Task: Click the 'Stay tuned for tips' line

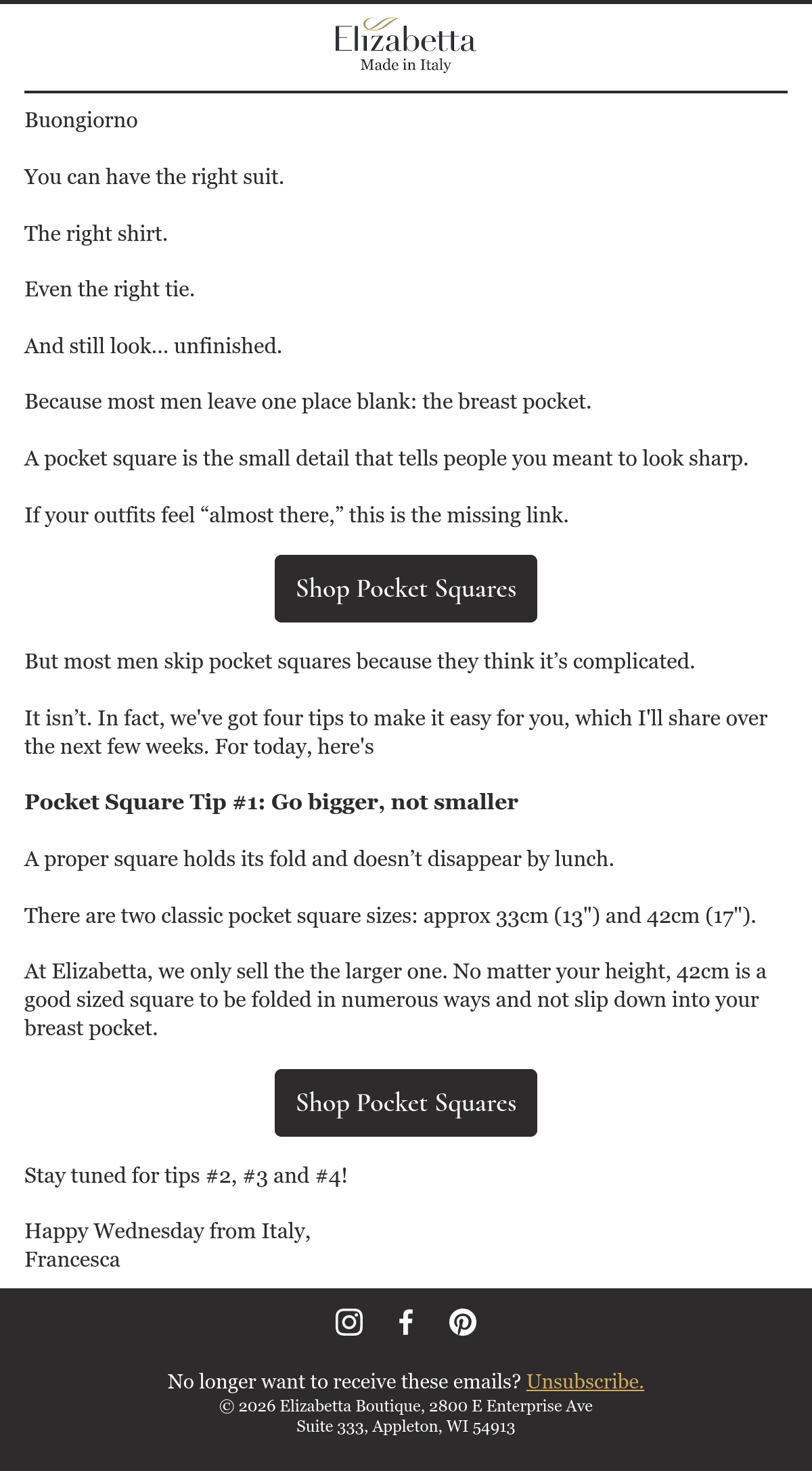Action: (x=186, y=1175)
